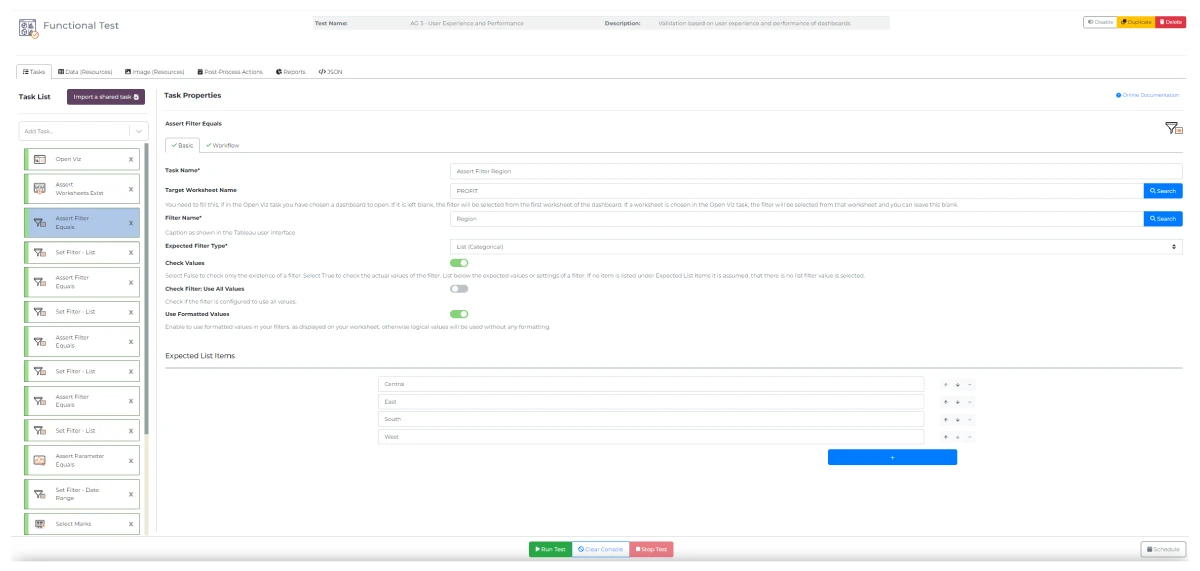Click the South list item field
The height and width of the screenshot is (571, 1200).
(651, 419)
